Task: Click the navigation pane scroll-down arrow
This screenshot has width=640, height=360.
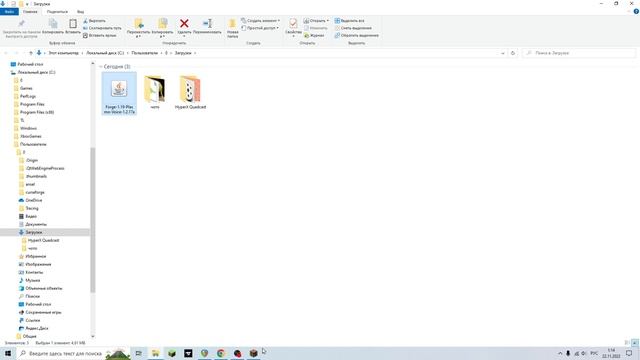Action: pos(93,336)
